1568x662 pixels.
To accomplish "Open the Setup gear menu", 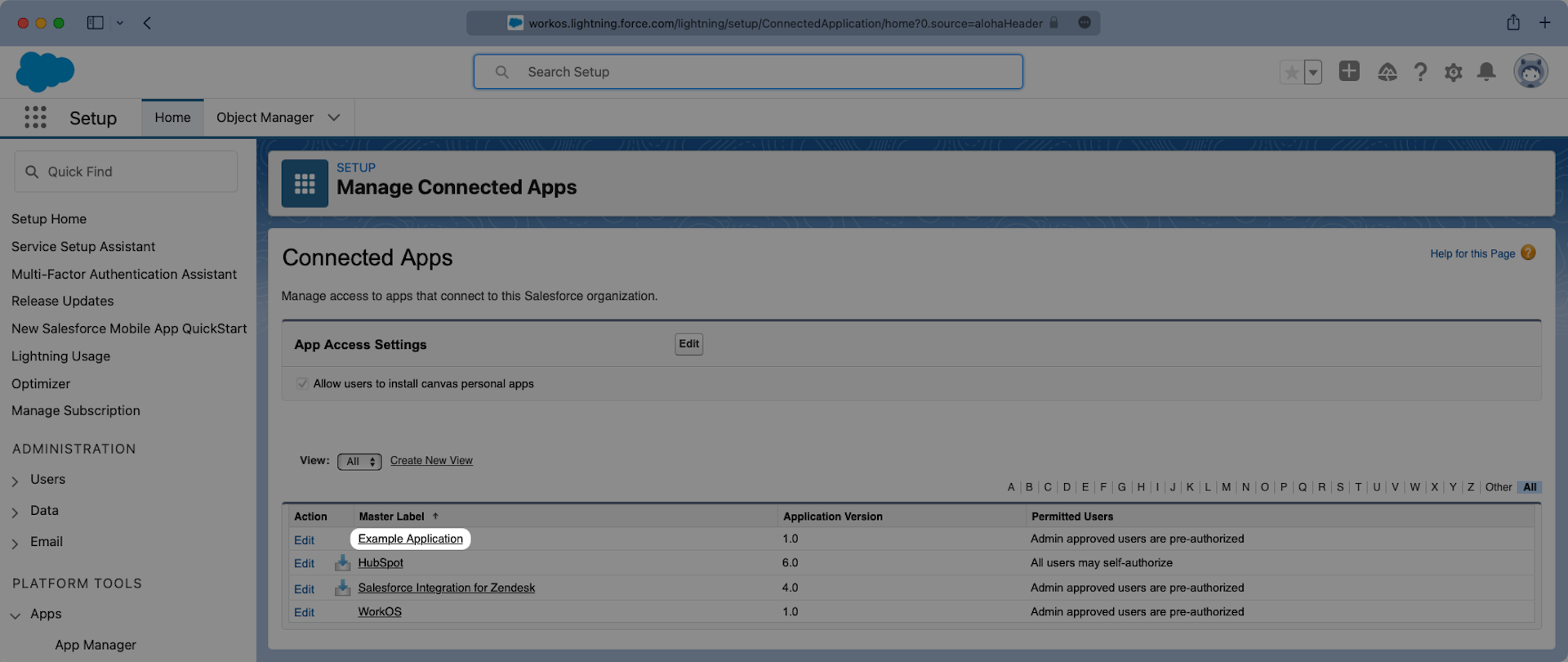I will point(1453,73).
